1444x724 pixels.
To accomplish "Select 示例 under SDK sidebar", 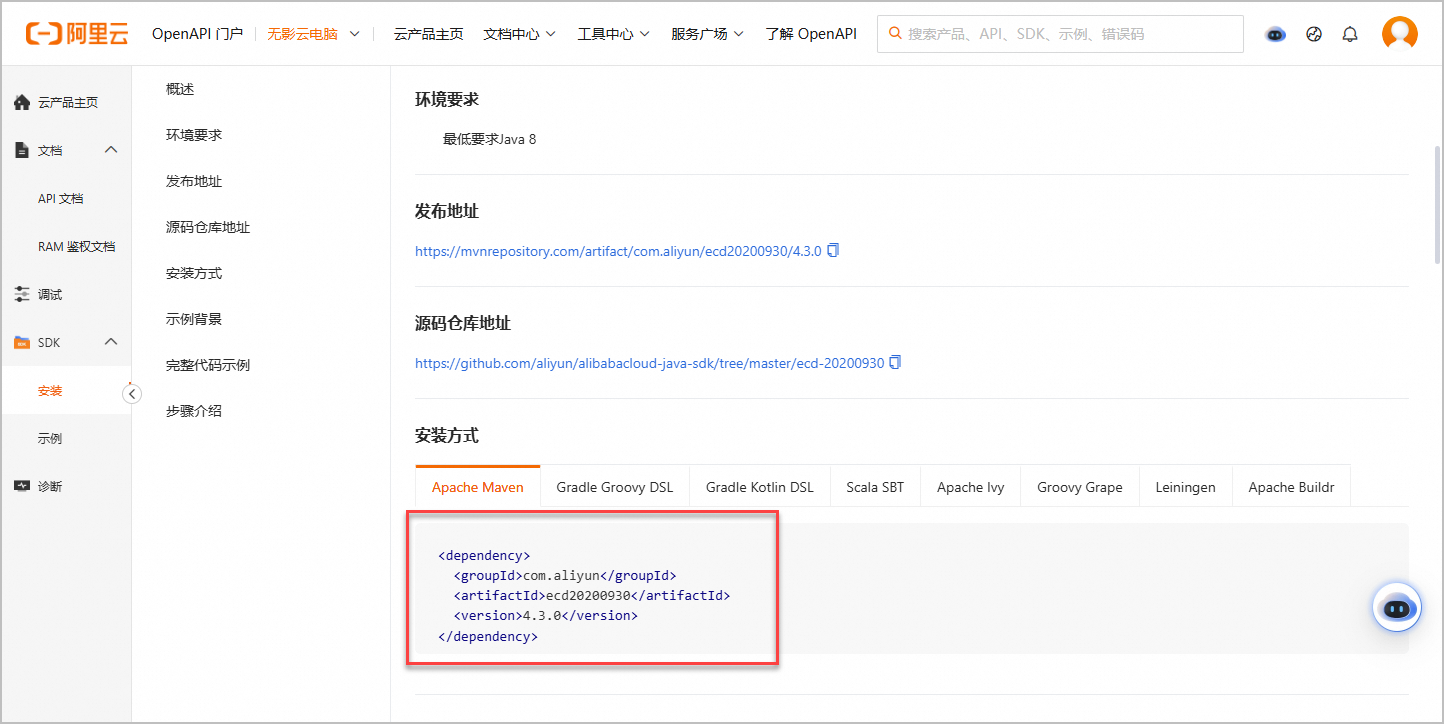I will [x=50, y=438].
